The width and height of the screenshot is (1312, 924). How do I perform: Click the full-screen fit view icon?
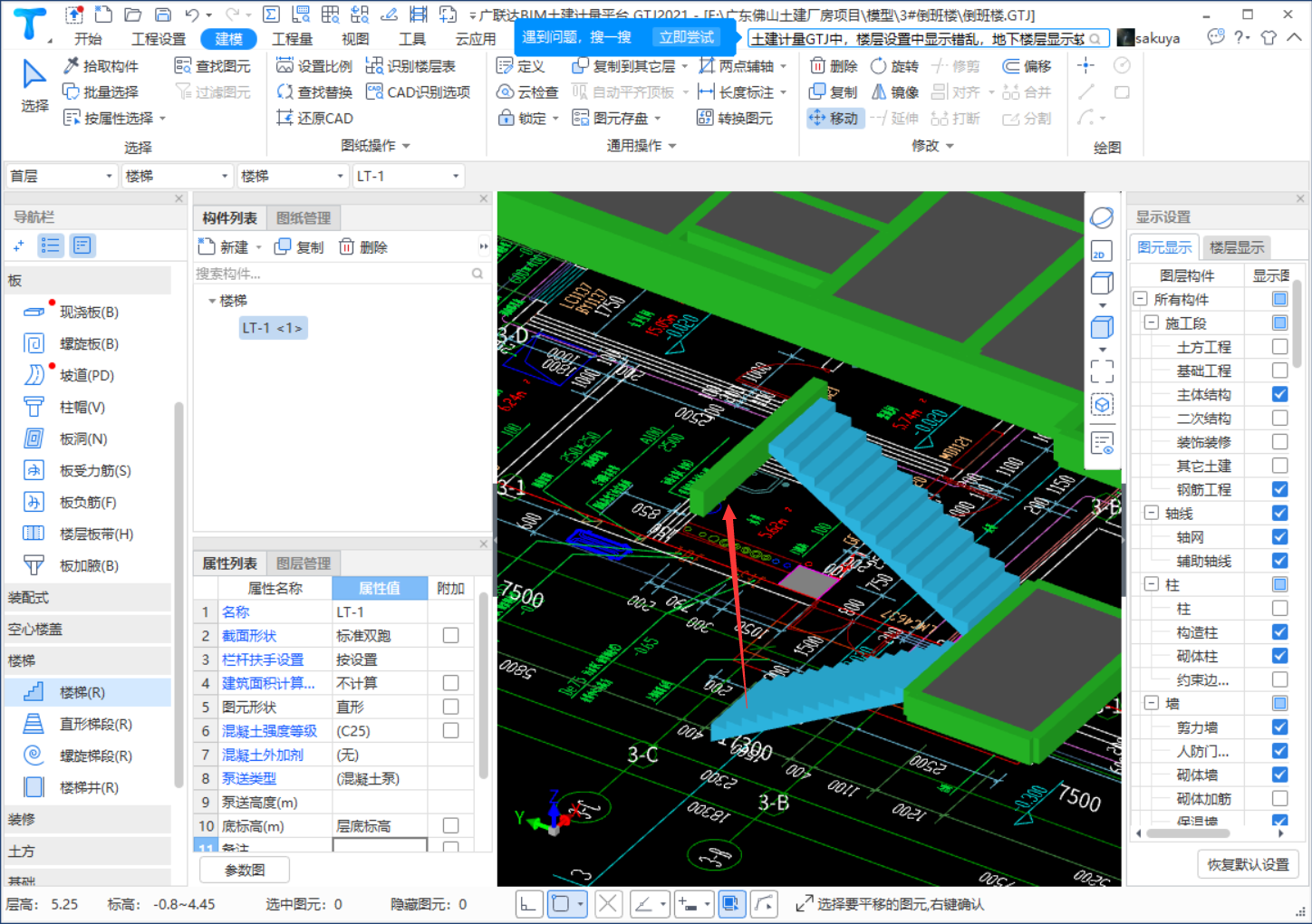pyautogui.click(x=1102, y=371)
